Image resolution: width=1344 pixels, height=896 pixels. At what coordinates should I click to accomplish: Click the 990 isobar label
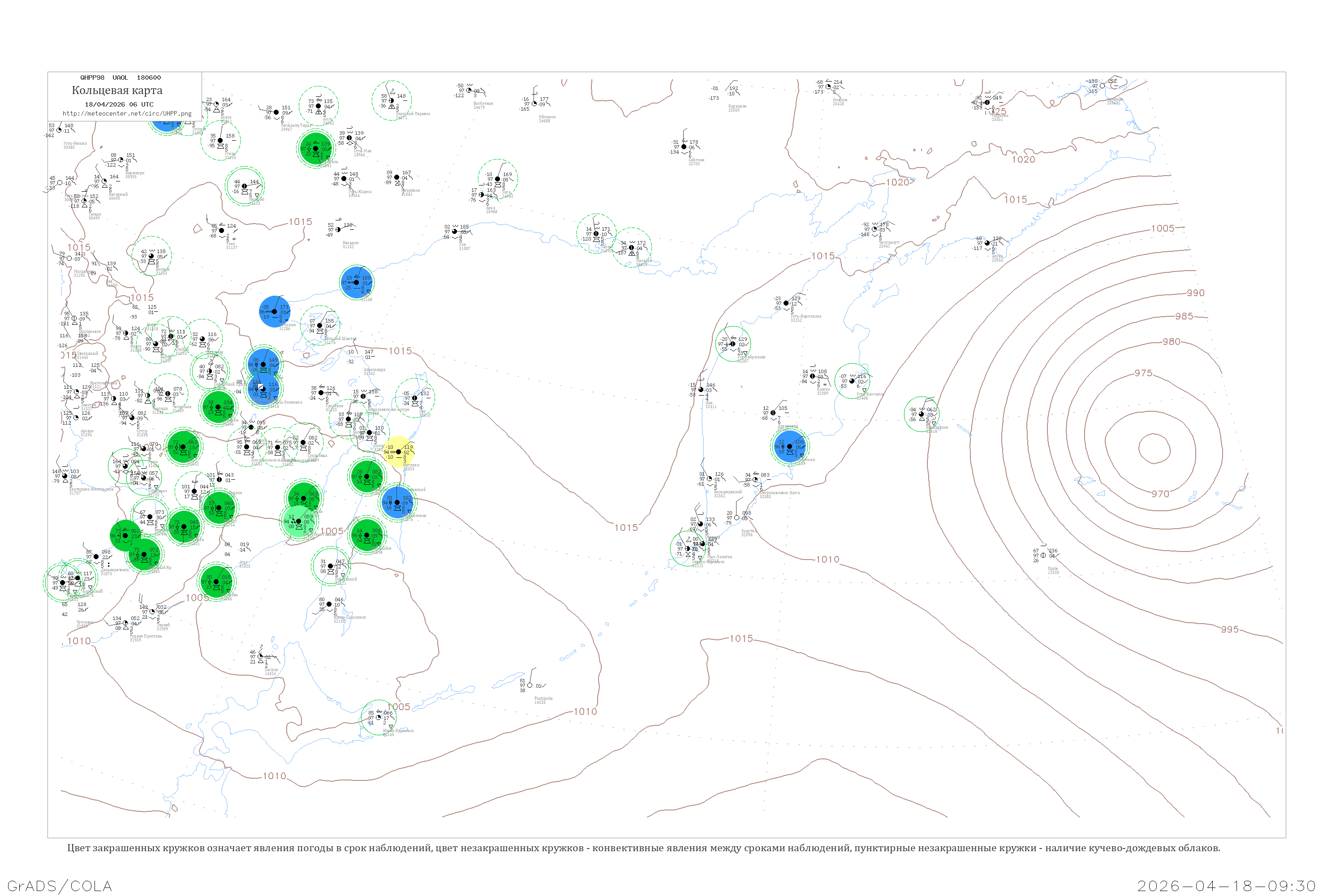coord(1195,293)
